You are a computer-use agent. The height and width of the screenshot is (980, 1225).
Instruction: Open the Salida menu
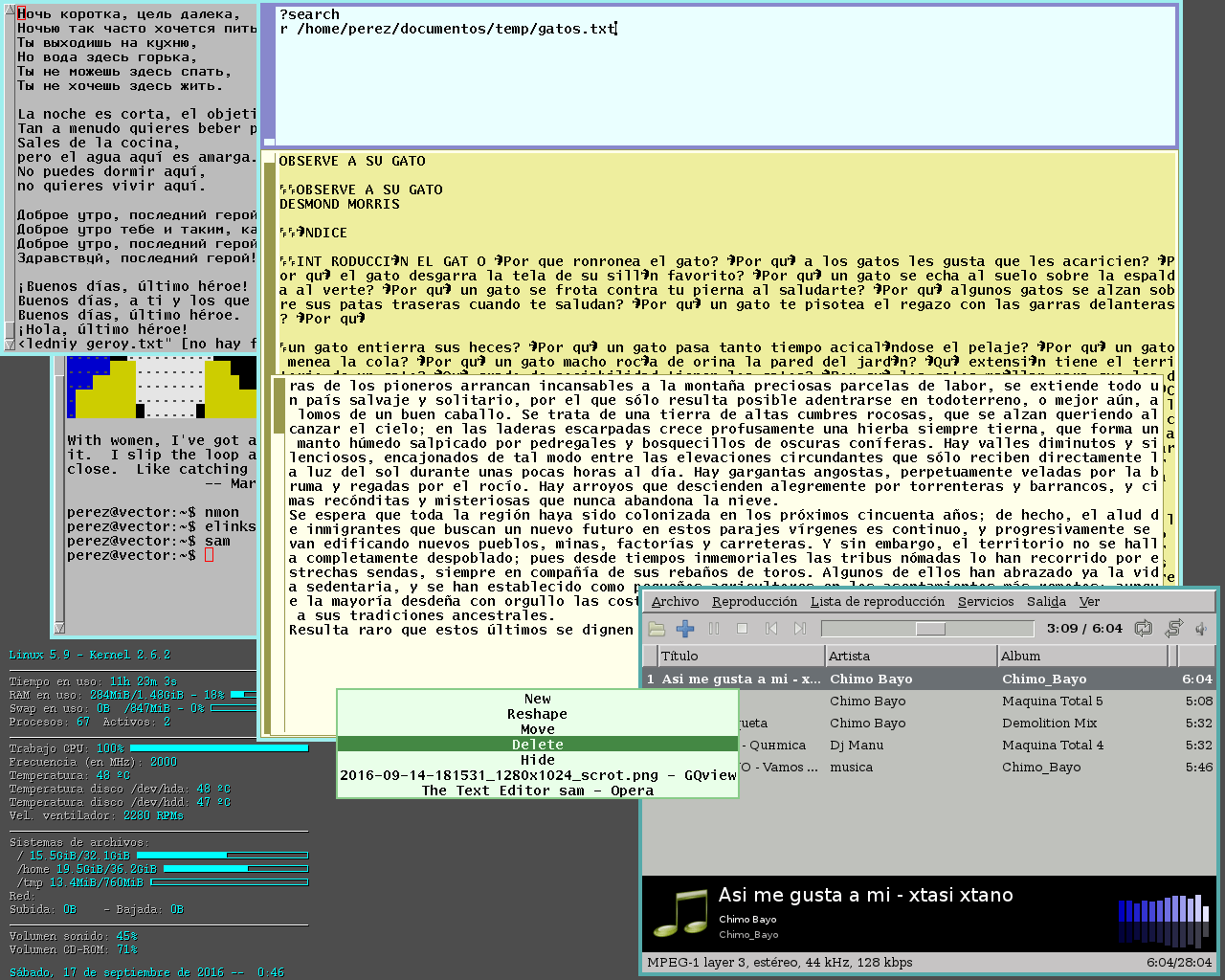tap(1046, 602)
